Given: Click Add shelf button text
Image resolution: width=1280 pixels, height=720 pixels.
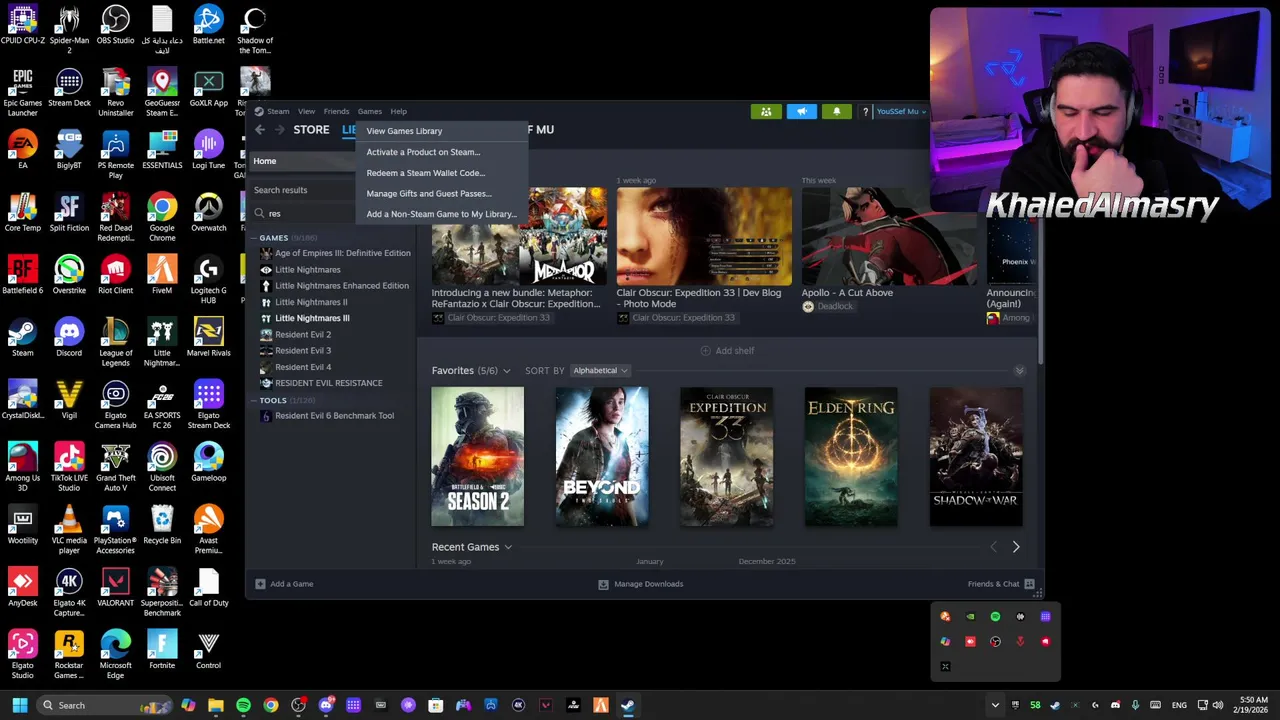Looking at the screenshot, I should [x=735, y=351].
